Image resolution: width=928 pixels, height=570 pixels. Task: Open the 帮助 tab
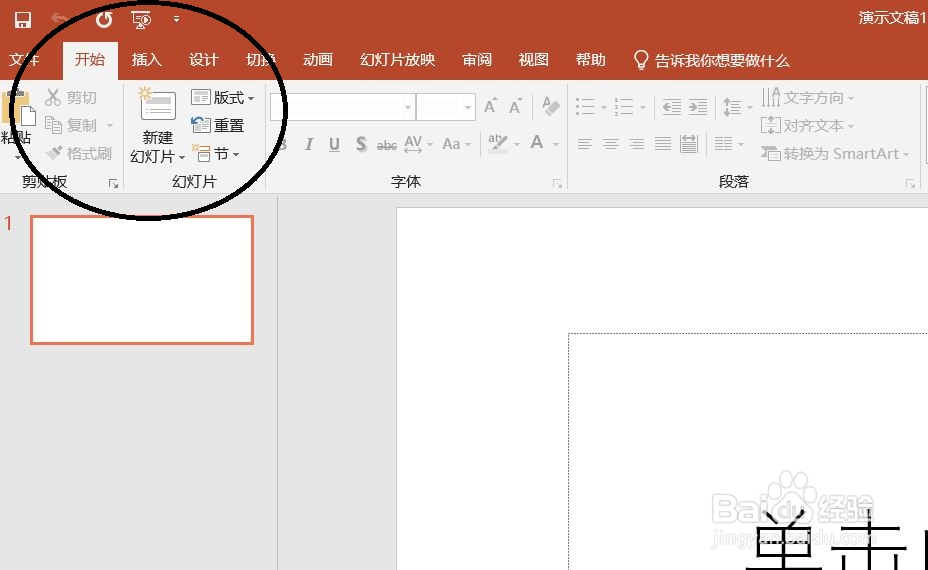point(591,60)
